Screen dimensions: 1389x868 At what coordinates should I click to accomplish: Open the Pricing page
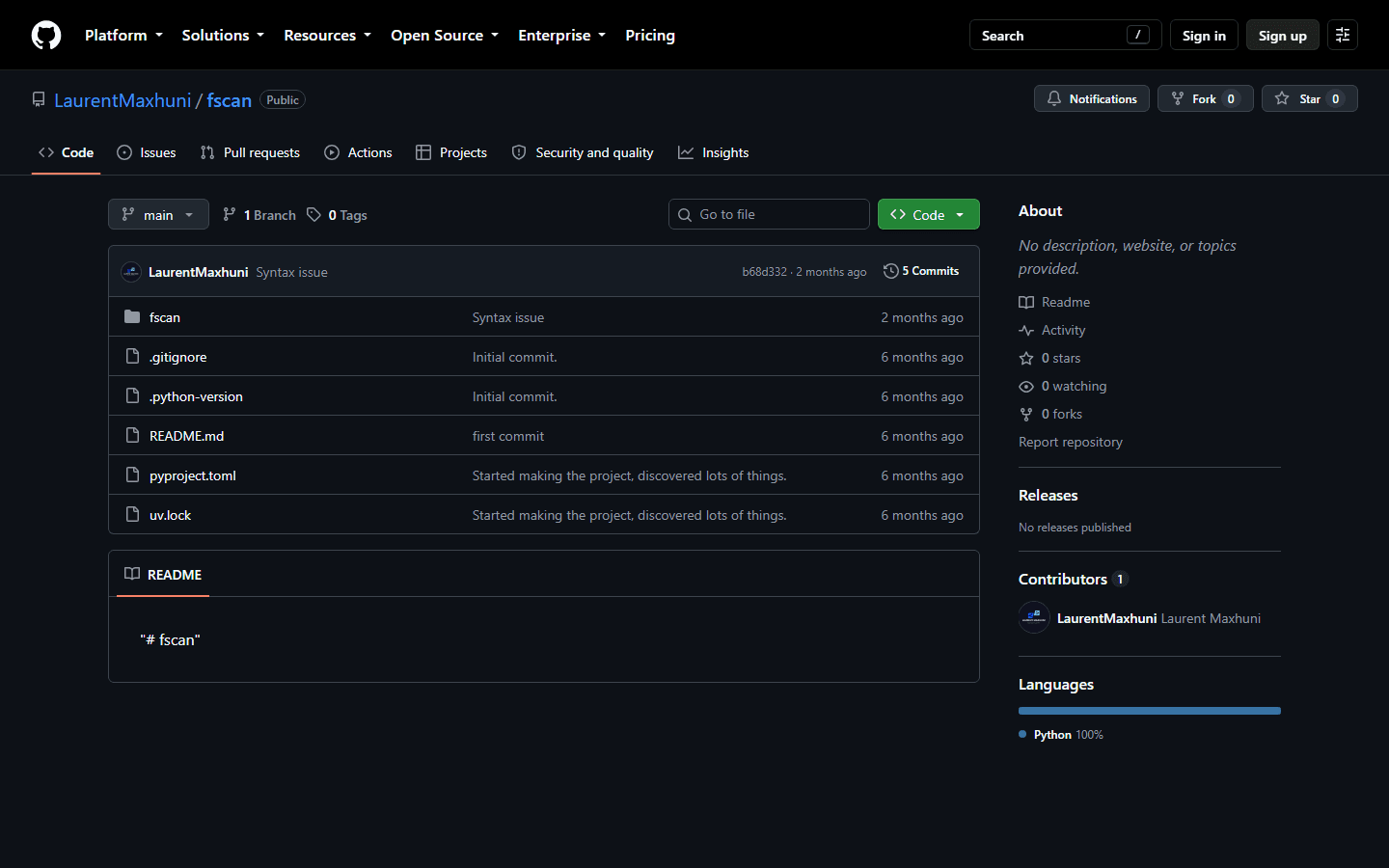[650, 35]
